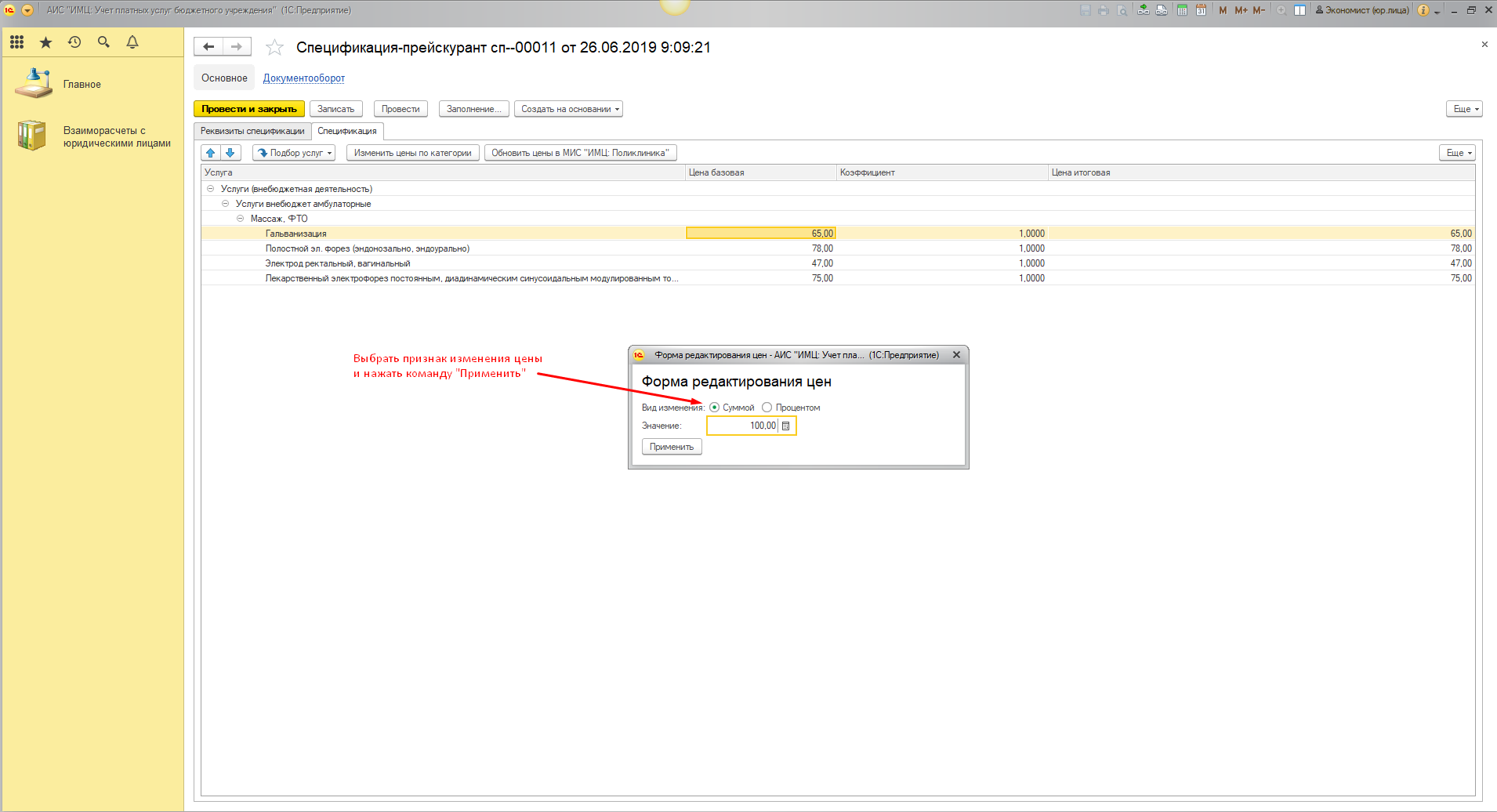Open the calendar icon in title bar

[1201, 10]
